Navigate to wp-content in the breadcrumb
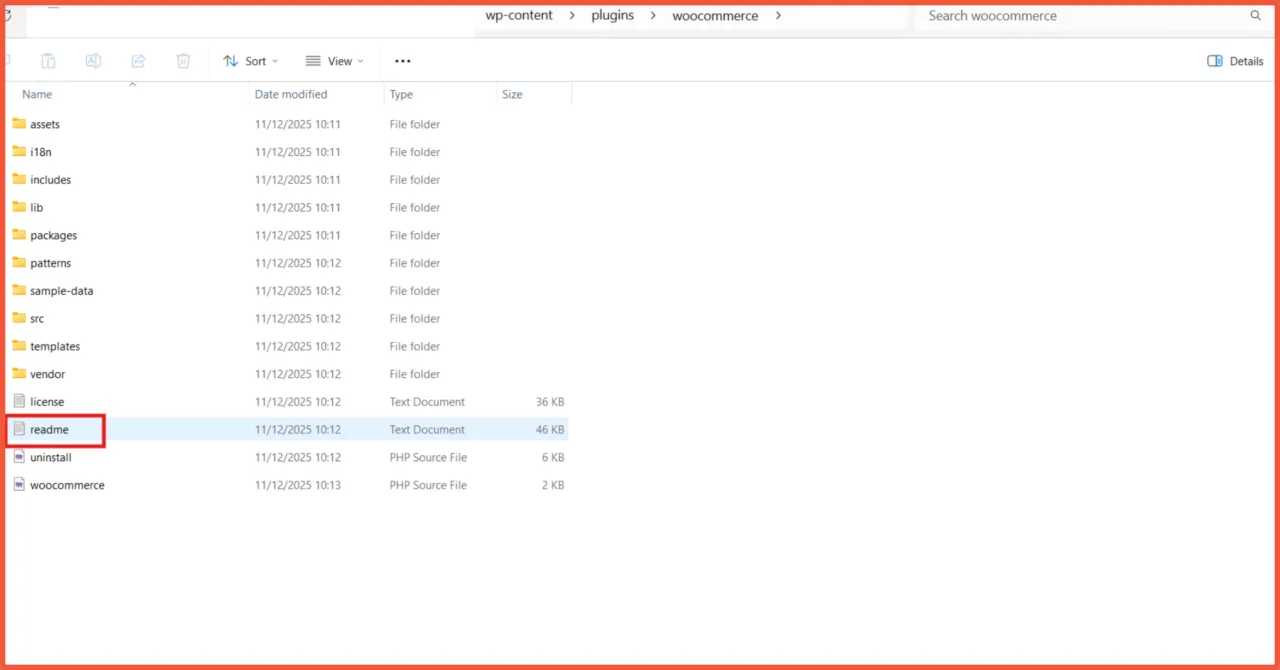This screenshot has width=1280, height=670. click(518, 16)
